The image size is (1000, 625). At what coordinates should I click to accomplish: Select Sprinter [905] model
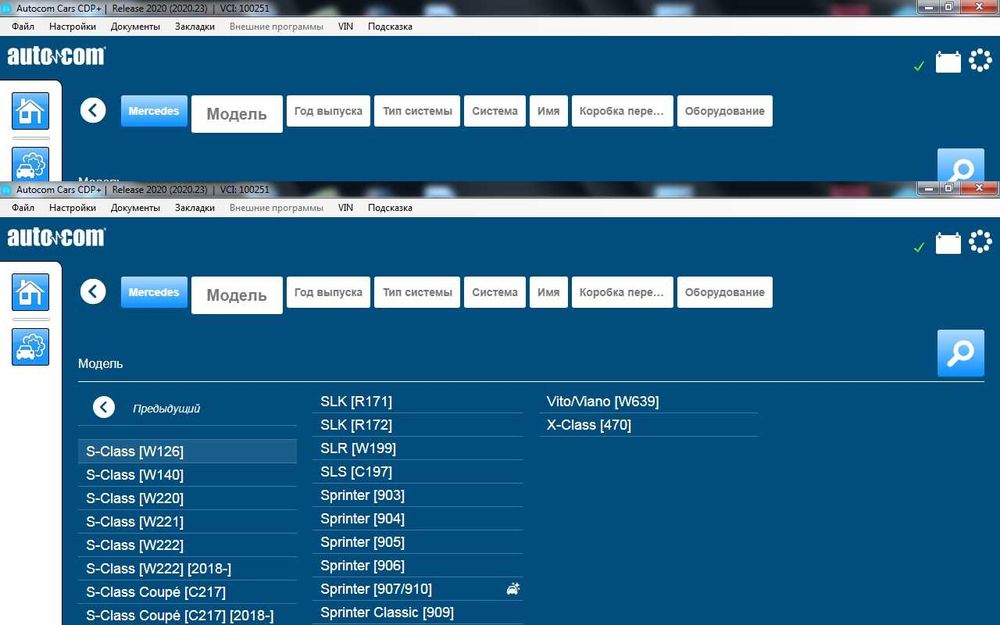pos(418,542)
